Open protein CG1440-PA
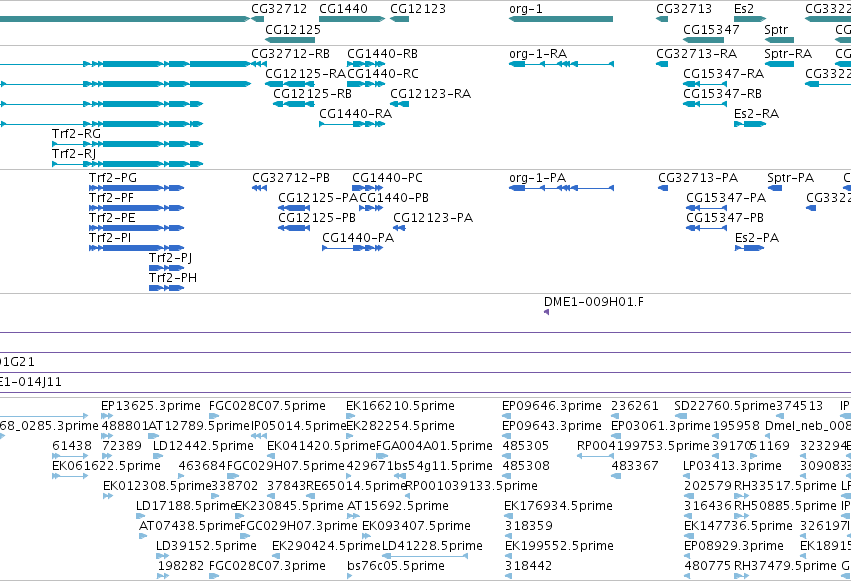851x581 pixels. tap(358, 238)
